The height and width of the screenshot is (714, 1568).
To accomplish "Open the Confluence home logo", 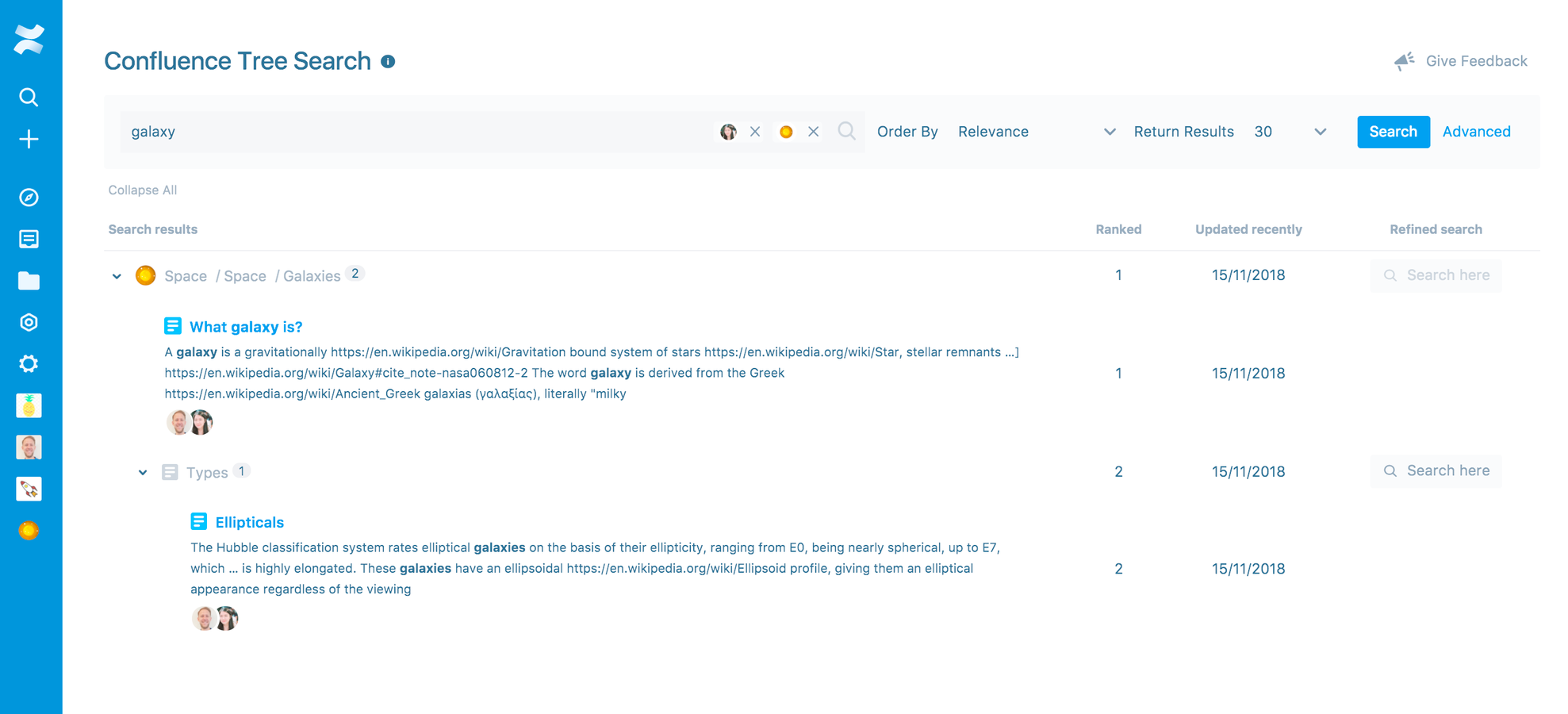I will pos(29,39).
